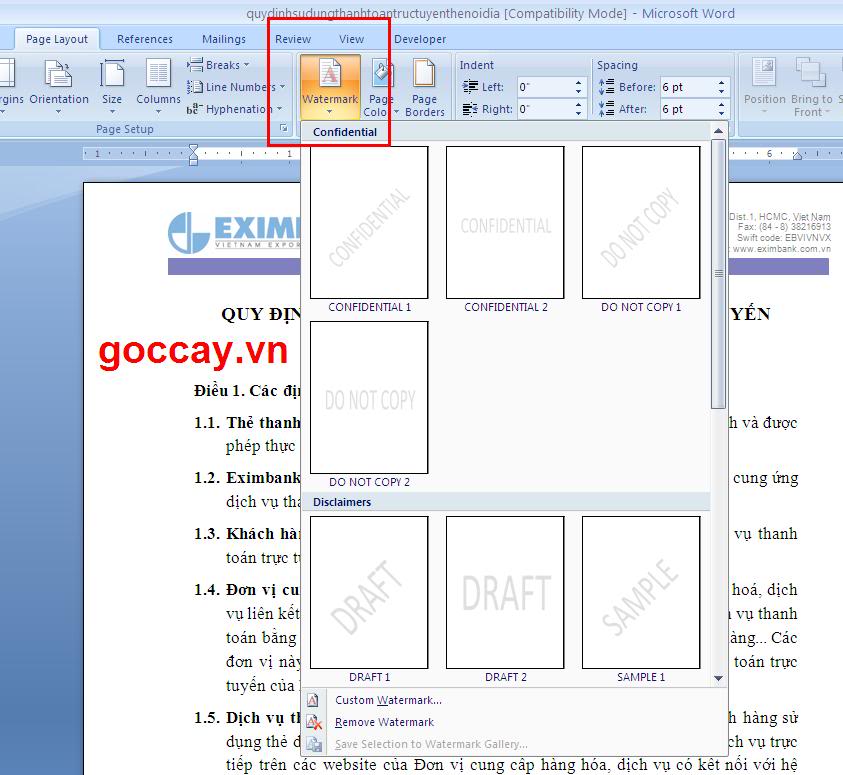Click the Watermark button icon
843x775 pixels.
click(x=329, y=75)
